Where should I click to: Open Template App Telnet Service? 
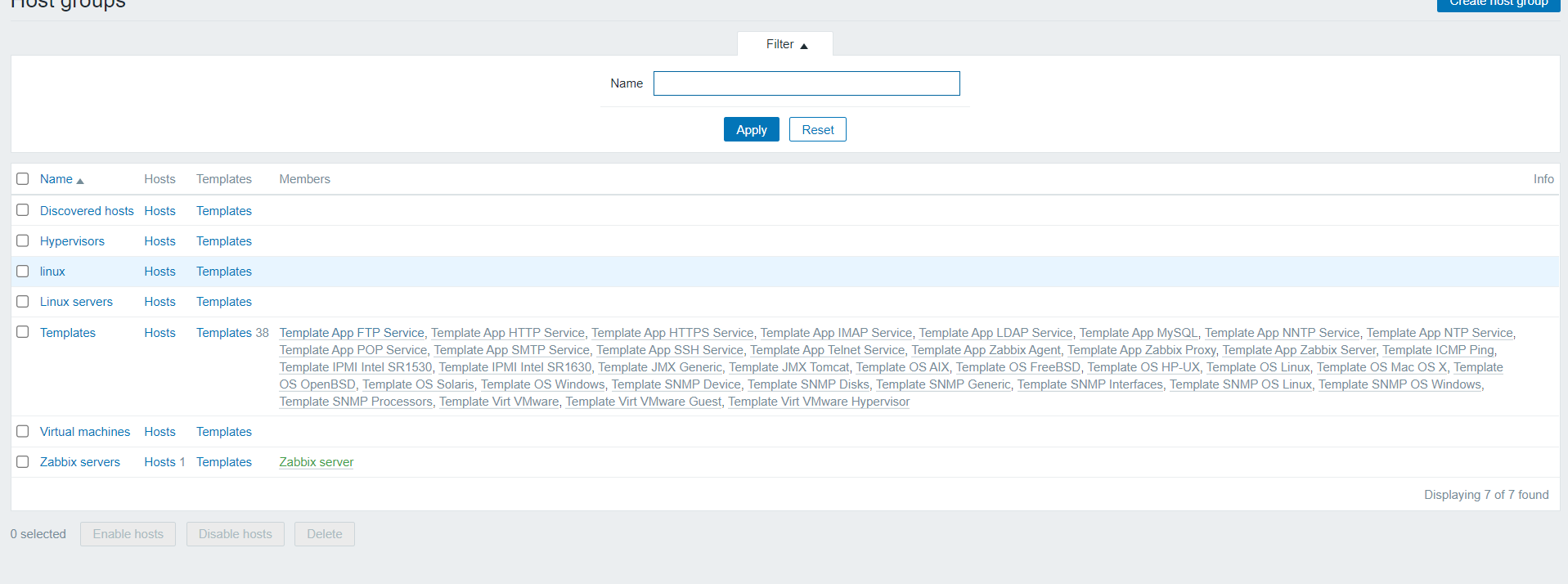[828, 350]
